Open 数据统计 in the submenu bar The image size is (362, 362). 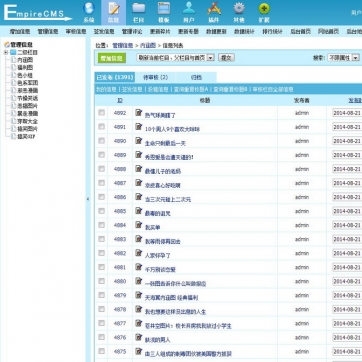pyautogui.click(x=244, y=32)
